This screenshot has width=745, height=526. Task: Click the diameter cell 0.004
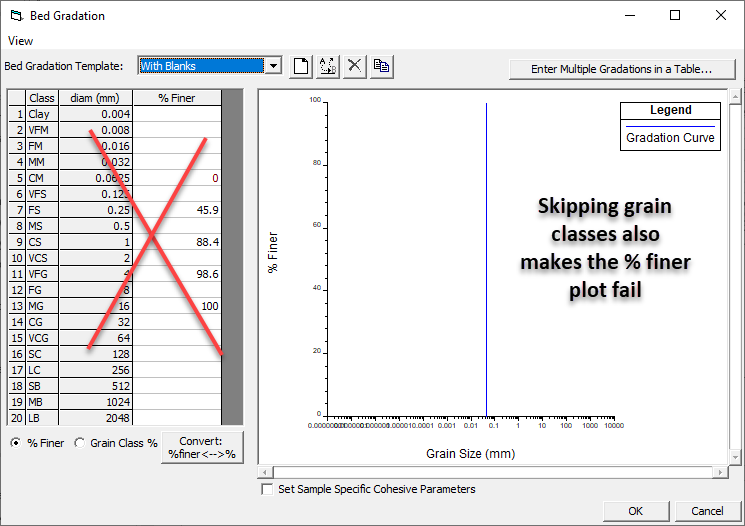coord(95,114)
